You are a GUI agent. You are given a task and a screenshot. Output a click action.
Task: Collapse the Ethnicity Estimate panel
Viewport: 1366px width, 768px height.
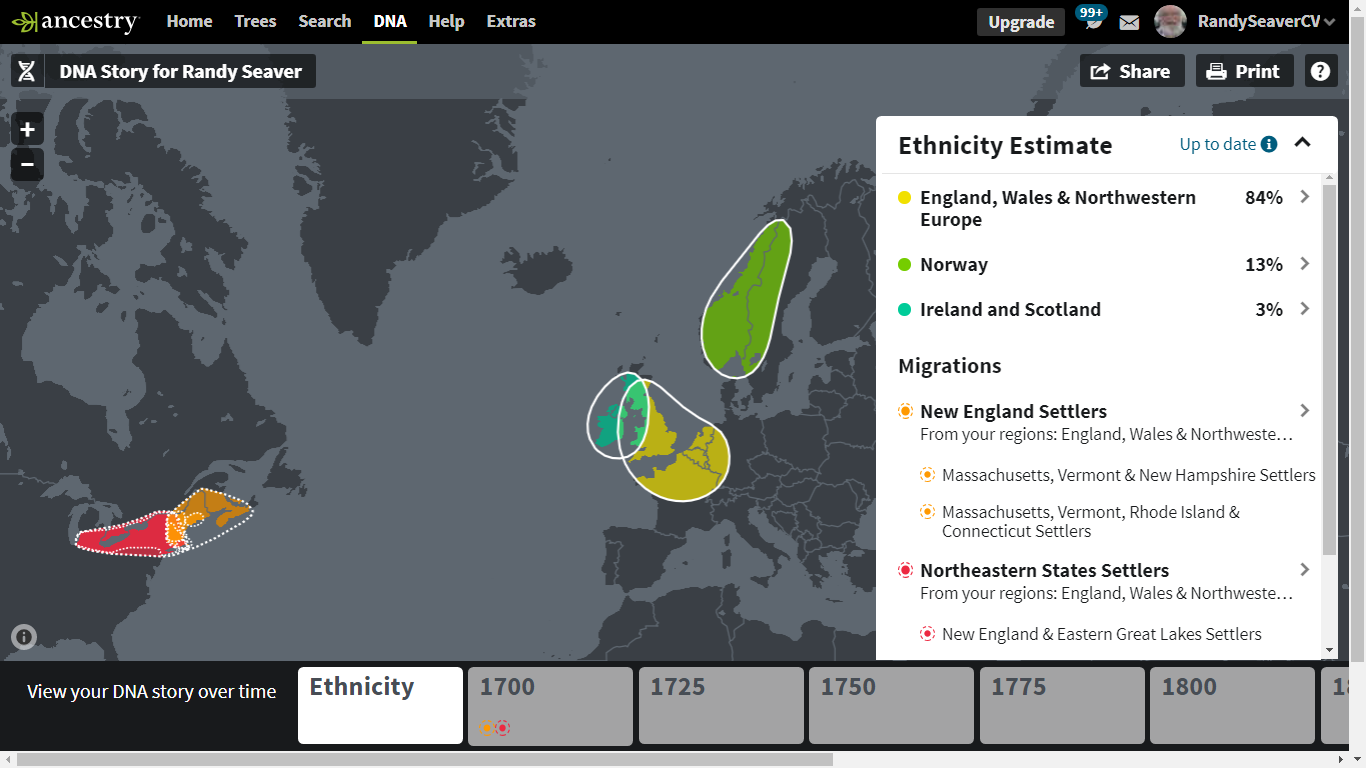pyautogui.click(x=1302, y=143)
